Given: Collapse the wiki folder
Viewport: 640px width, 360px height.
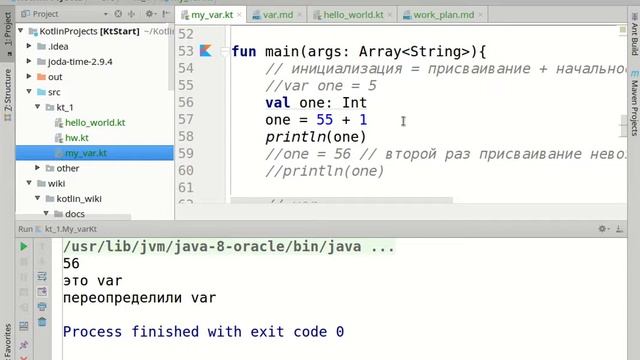Looking at the screenshot, I should coord(29,183).
